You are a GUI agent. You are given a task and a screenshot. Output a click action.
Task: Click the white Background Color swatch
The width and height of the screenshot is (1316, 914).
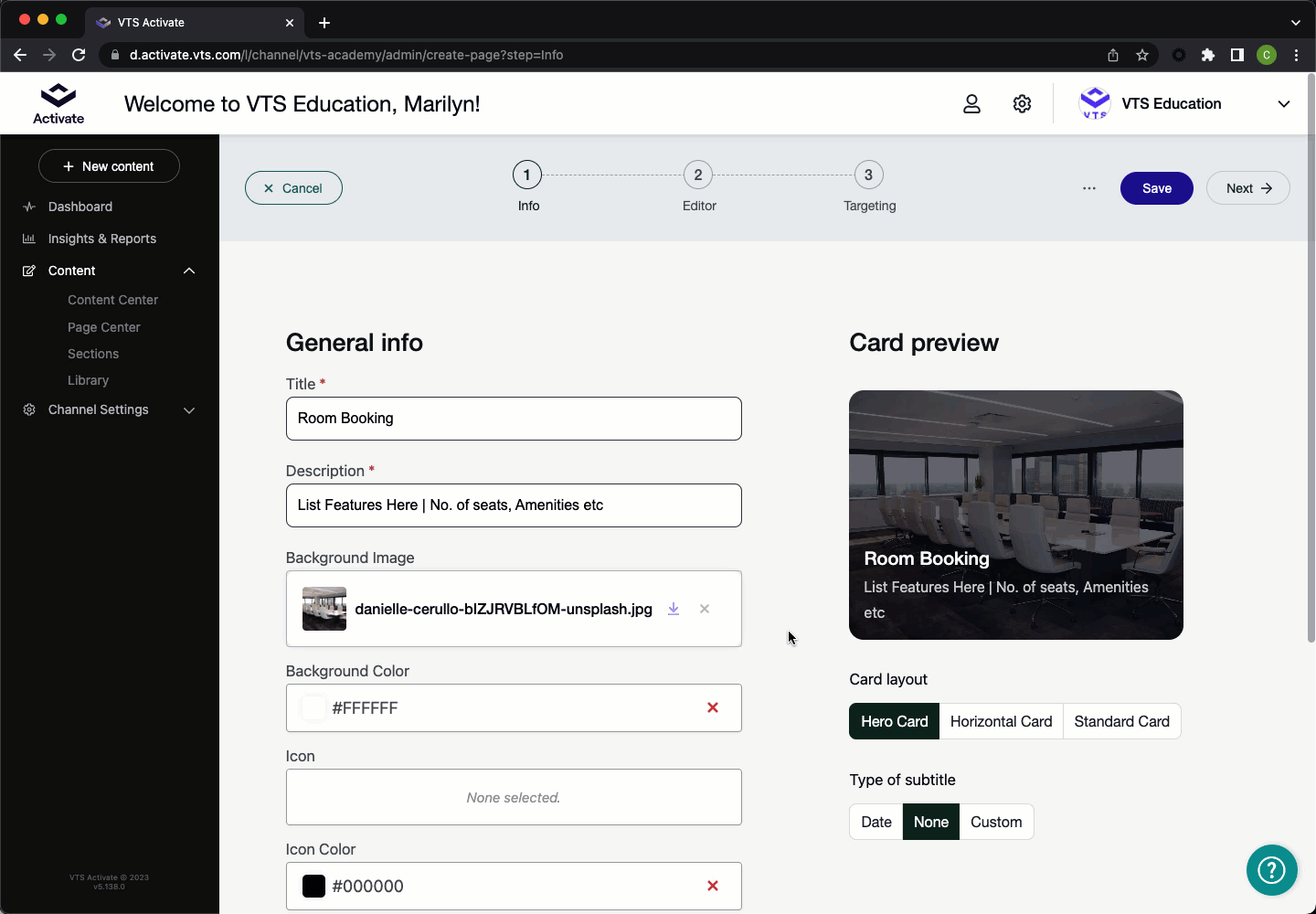pos(313,707)
